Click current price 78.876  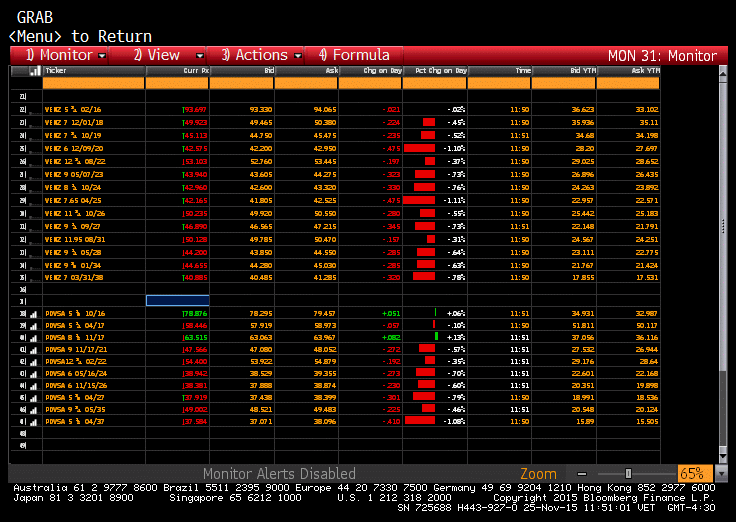click(x=195, y=314)
